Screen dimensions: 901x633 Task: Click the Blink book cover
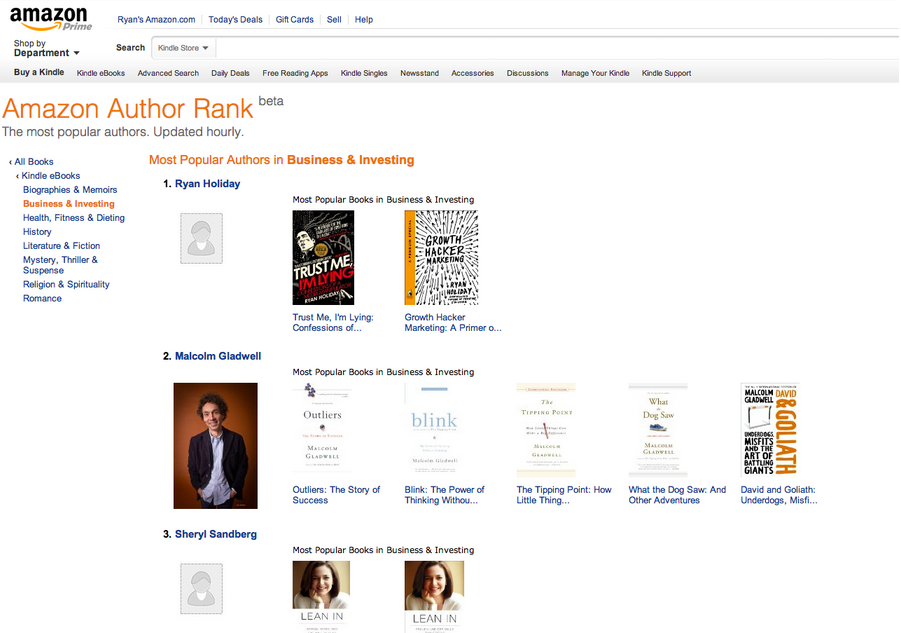click(434, 430)
